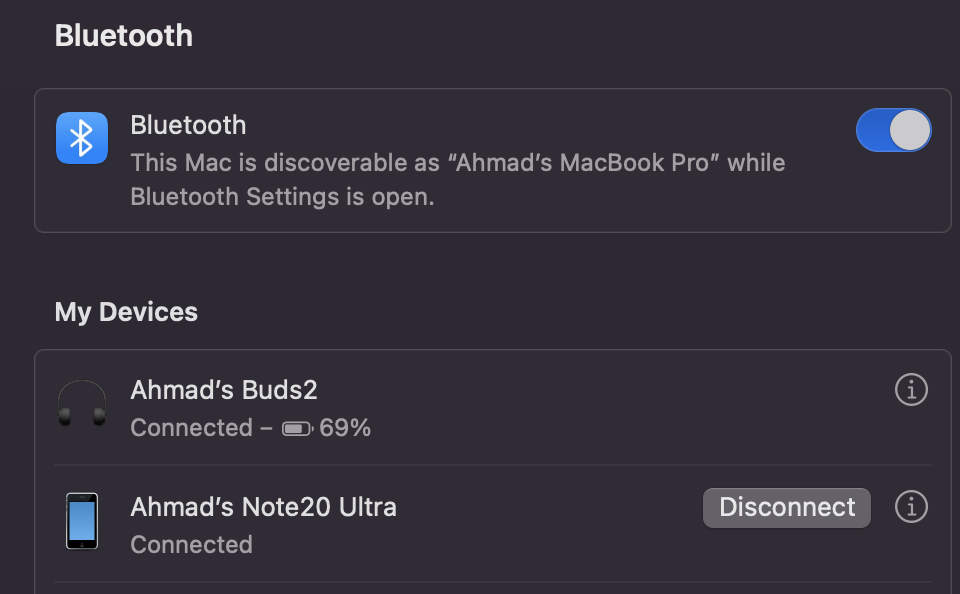This screenshot has height=594, width=960.
Task: Show info for Ahmad's Note20 Ultra
Action: pyautogui.click(x=910, y=507)
